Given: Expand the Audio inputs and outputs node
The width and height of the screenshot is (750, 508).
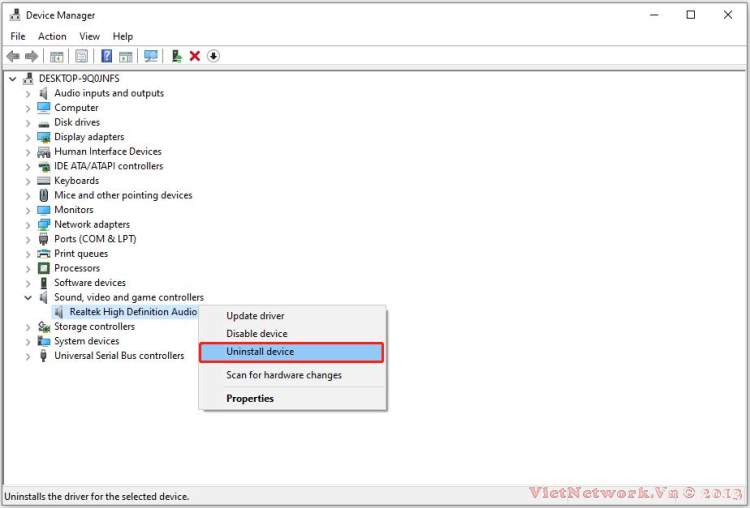Looking at the screenshot, I should click(x=28, y=93).
